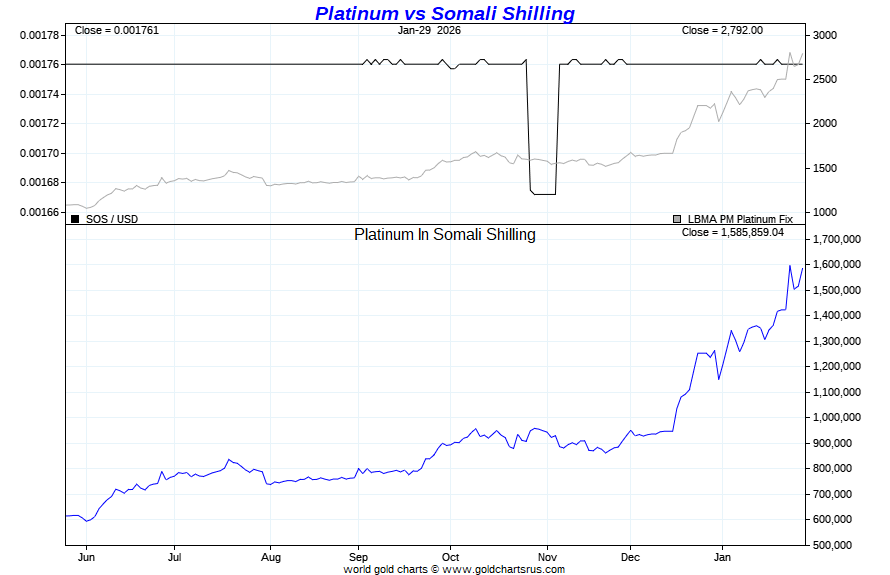
Task: Click the 0.00178 left axis label
Action: 39,35
